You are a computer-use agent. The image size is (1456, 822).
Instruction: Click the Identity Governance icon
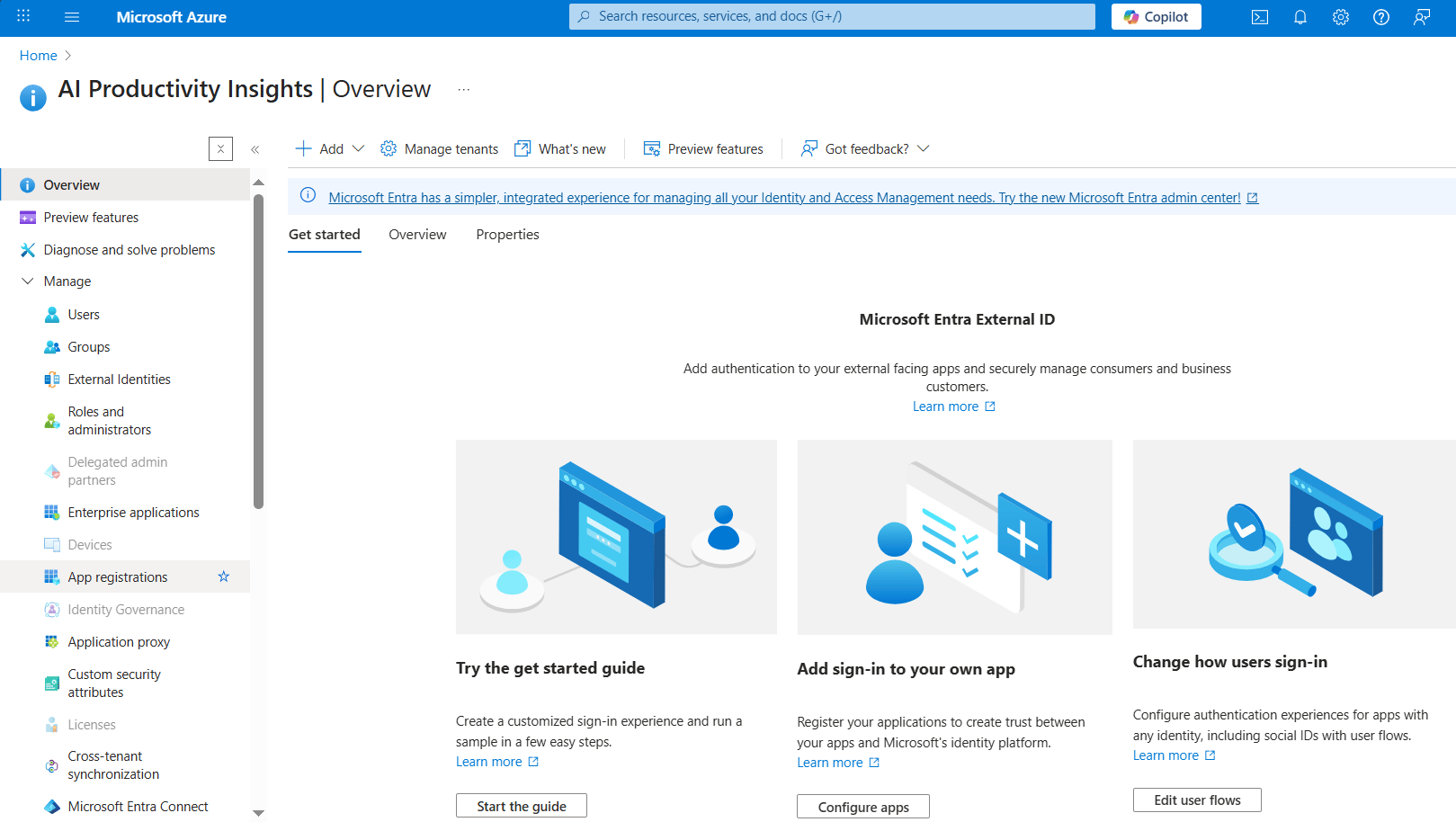pyautogui.click(x=52, y=610)
